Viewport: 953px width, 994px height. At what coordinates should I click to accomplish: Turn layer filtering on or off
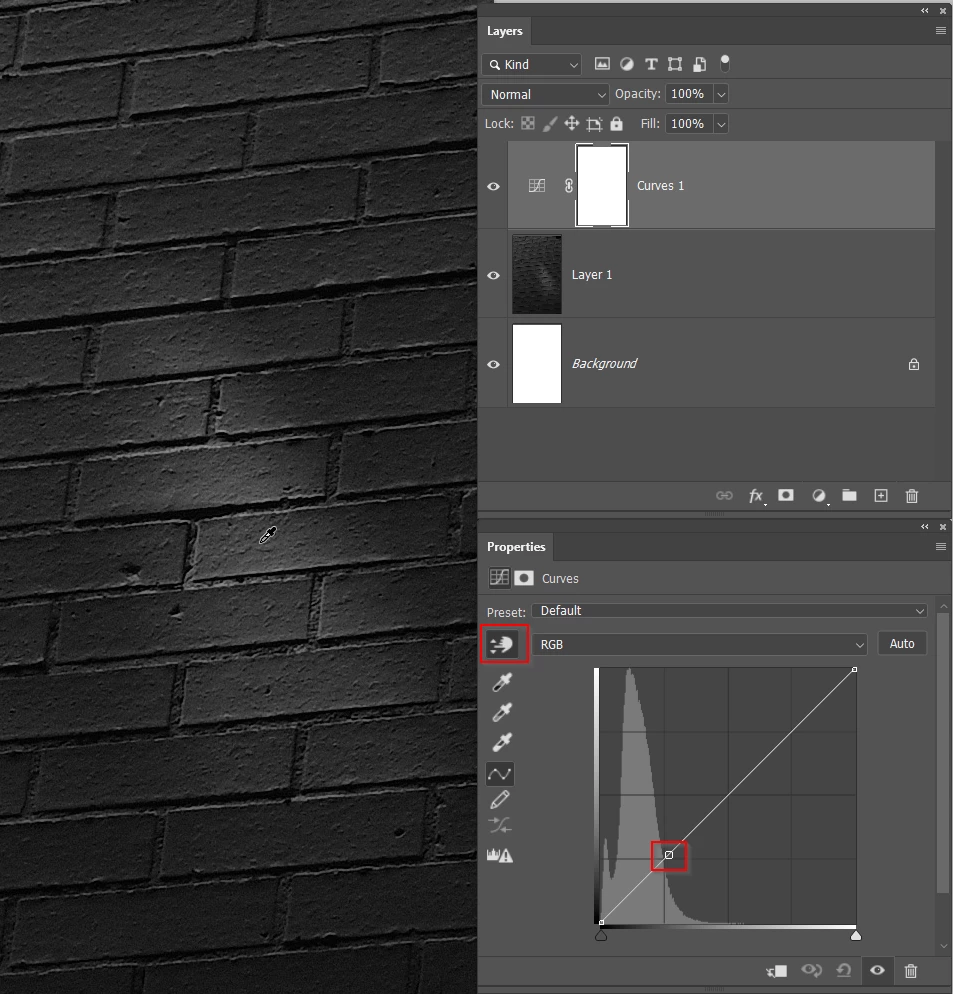tap(725, 63)
